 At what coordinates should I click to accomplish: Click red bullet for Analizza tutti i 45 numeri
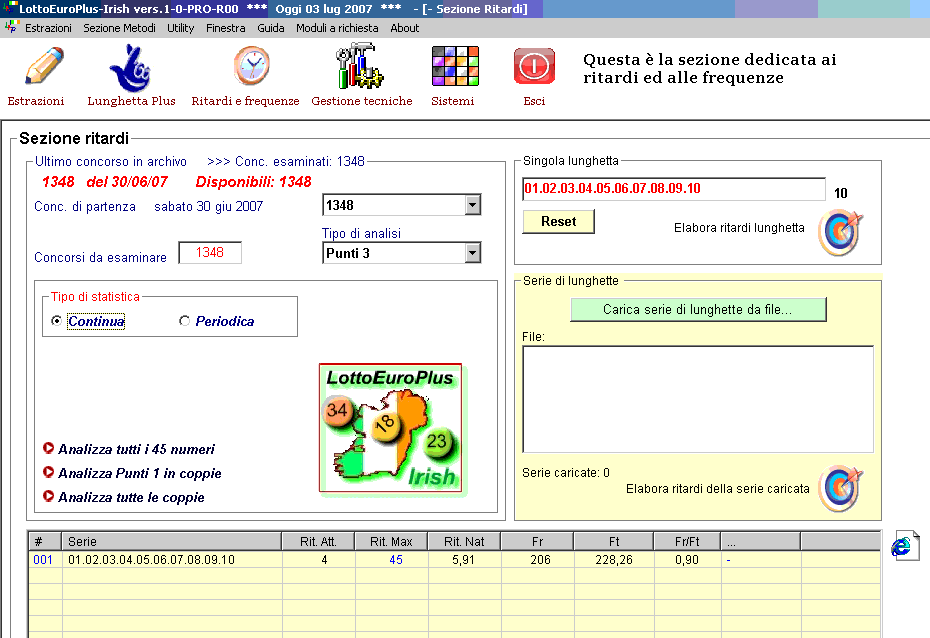(x=49, y=448)
